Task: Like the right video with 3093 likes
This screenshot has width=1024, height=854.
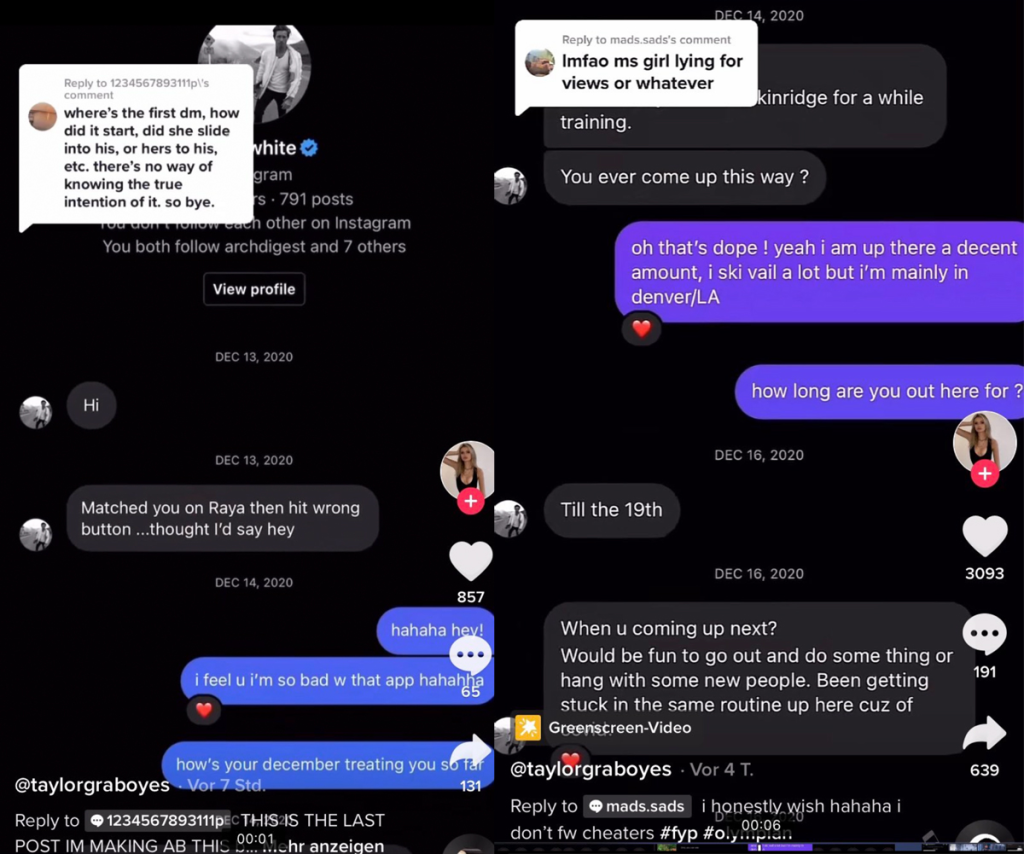Action: pos(984,535)
